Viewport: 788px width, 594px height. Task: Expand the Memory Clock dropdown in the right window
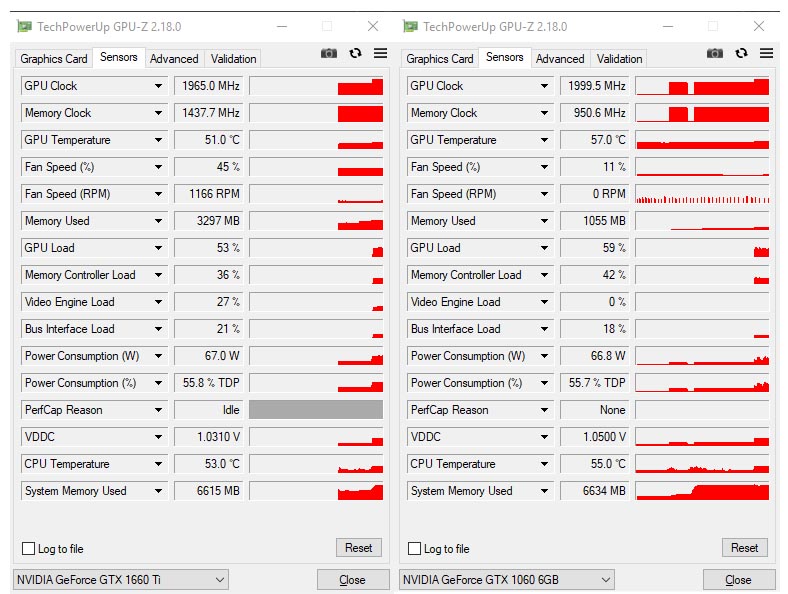pos(544,113)
